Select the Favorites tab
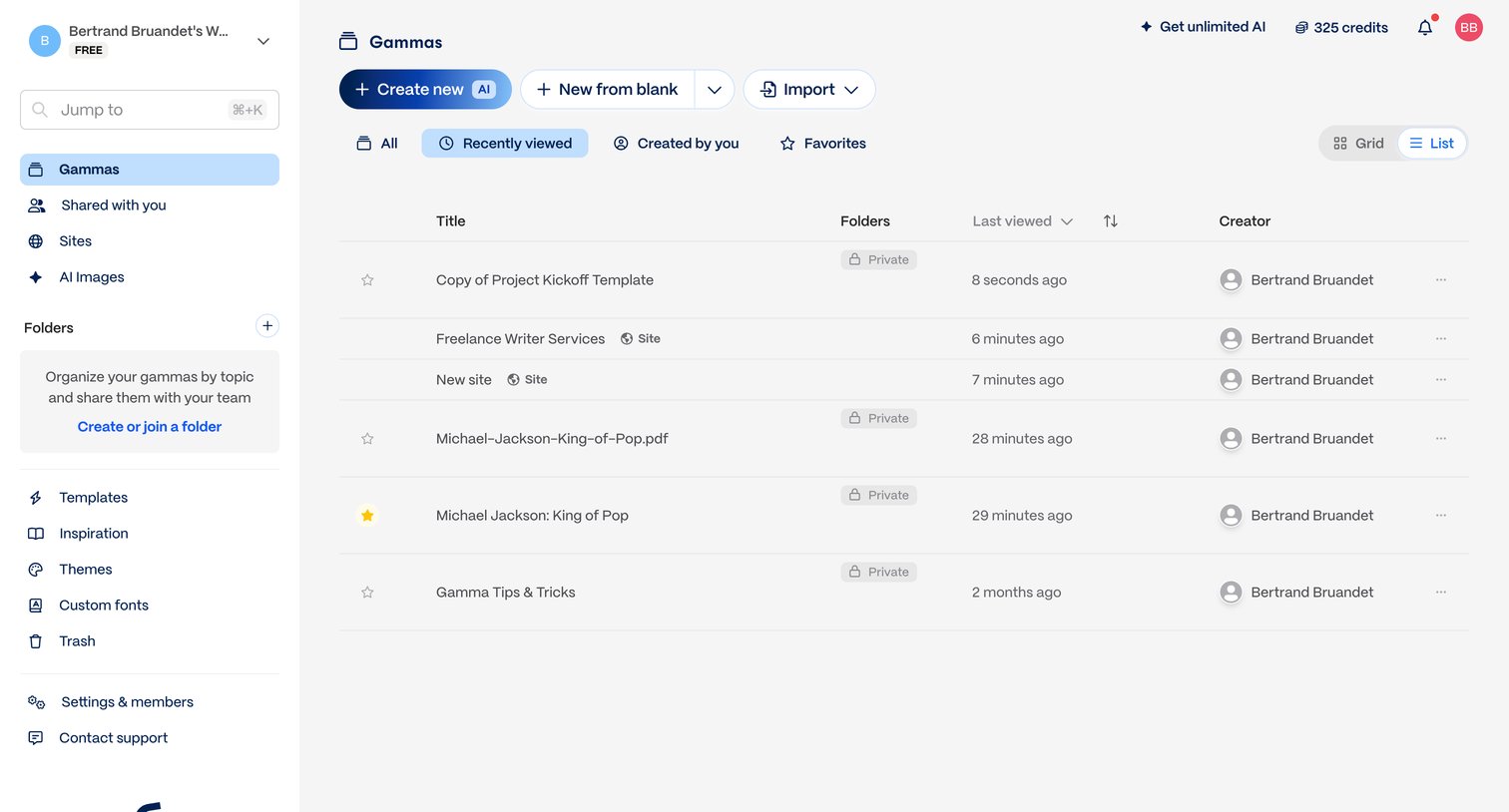Viewport: 1509px width, 812px height. [x=822, y=144]
